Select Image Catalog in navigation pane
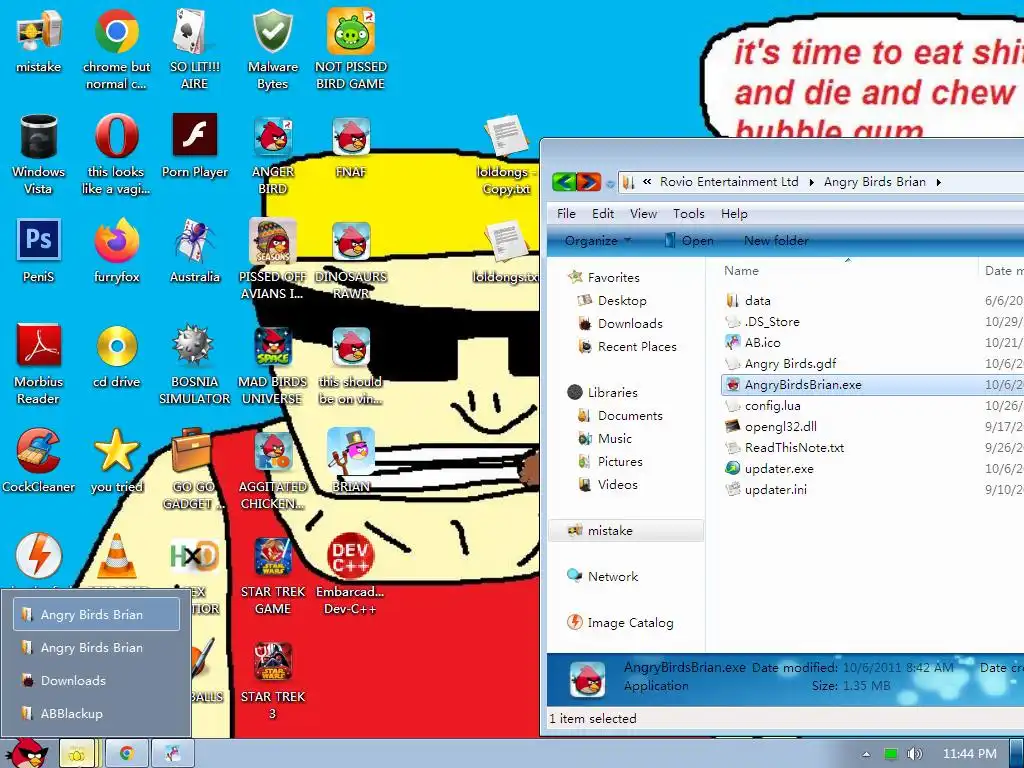 620,622
